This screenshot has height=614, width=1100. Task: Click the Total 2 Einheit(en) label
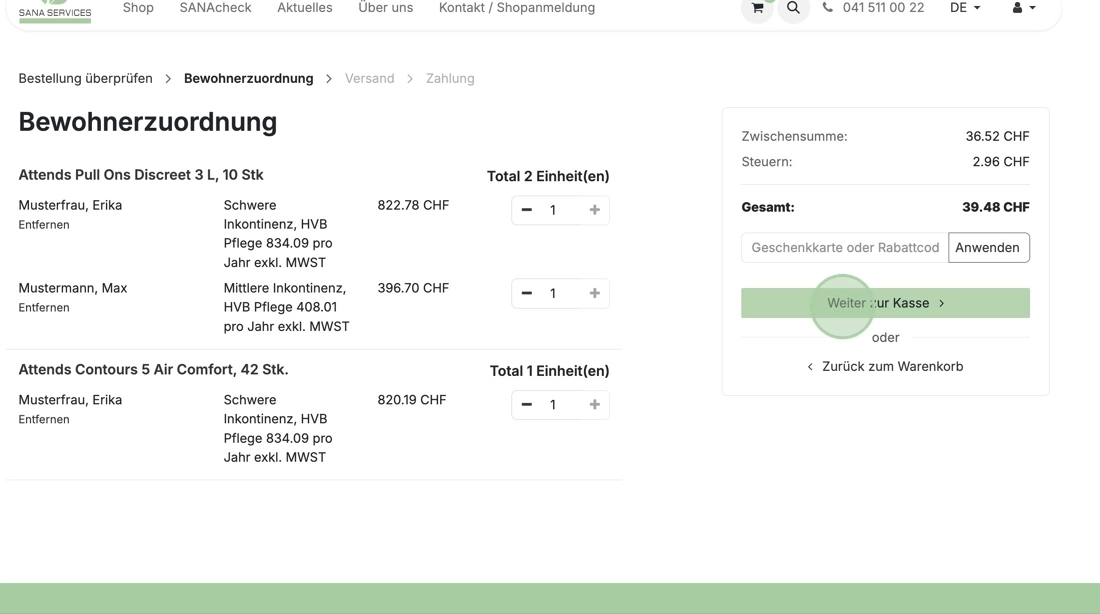pyautogui.click(x=548, y=176)
